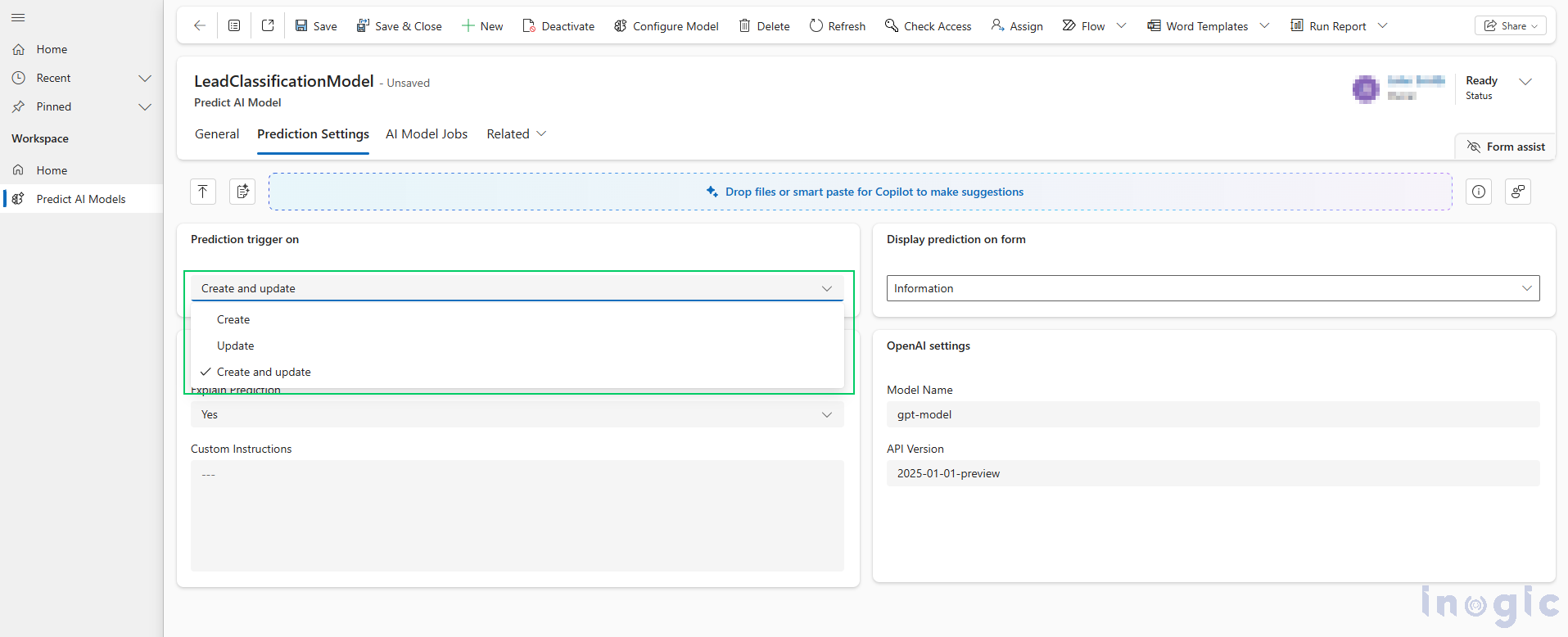Select the Update option

(x=517, y=346)
